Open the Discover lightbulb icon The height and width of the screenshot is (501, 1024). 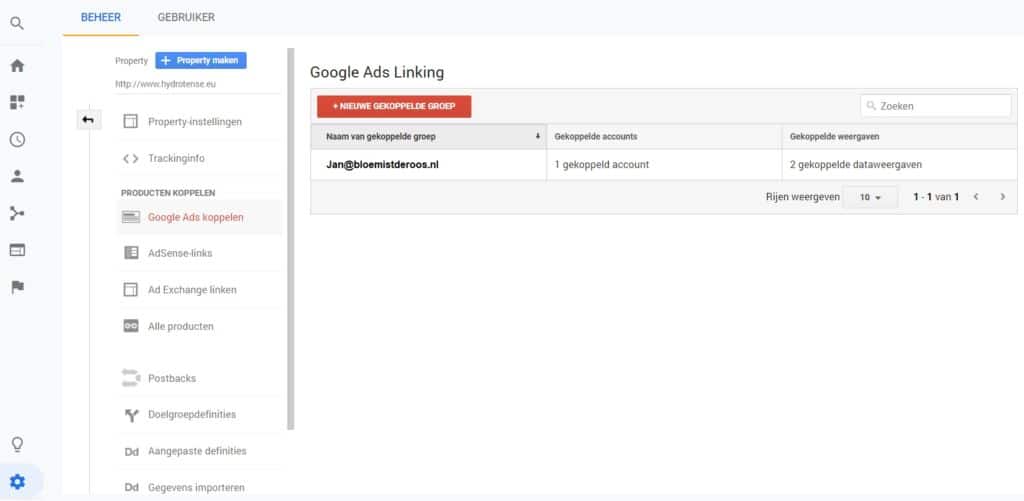coord(17,444)
